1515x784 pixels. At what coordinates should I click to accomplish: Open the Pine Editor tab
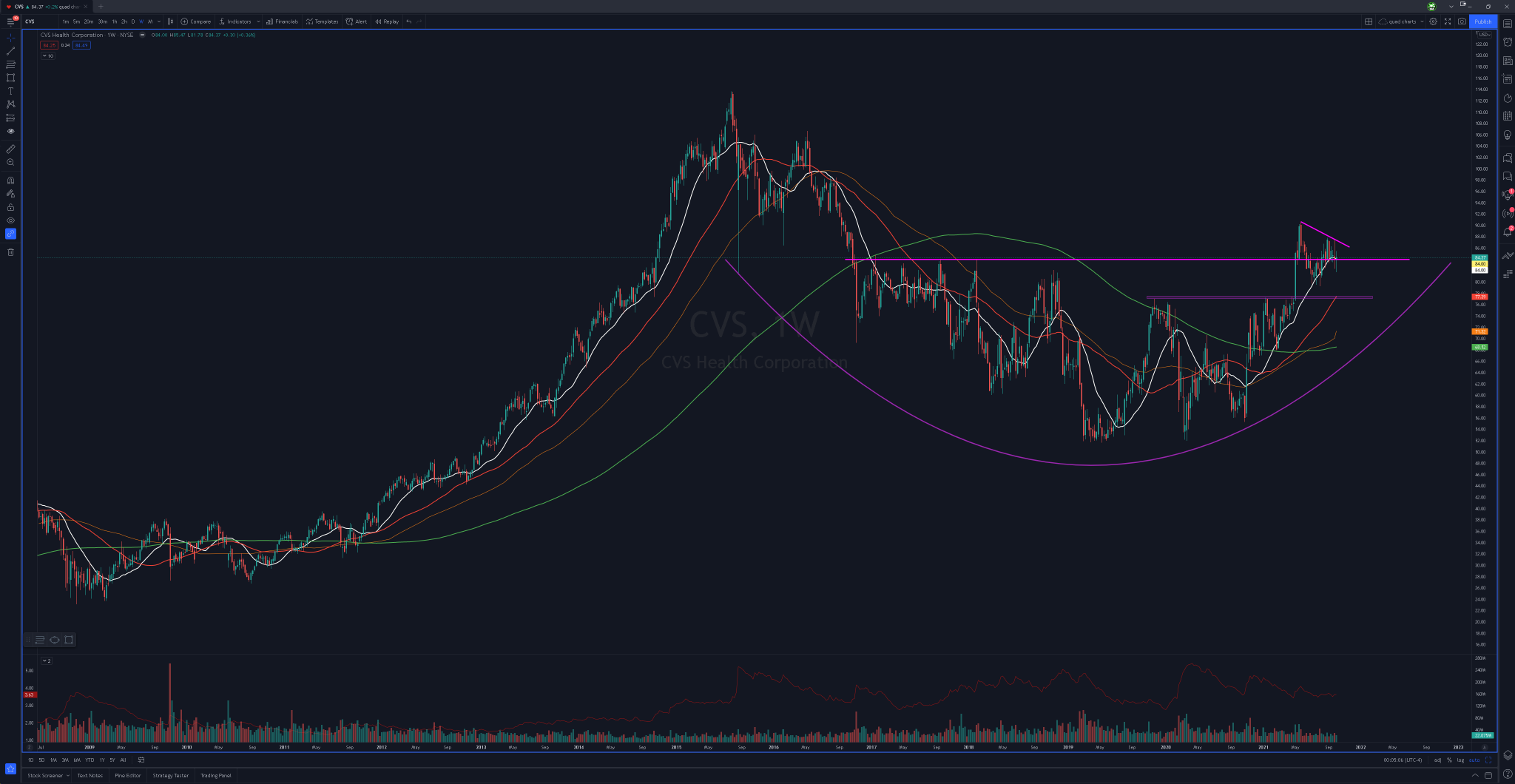coord(128,775)
